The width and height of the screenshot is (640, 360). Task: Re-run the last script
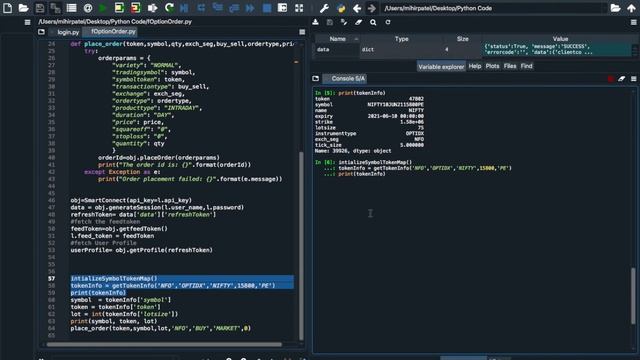pos(169,8)
